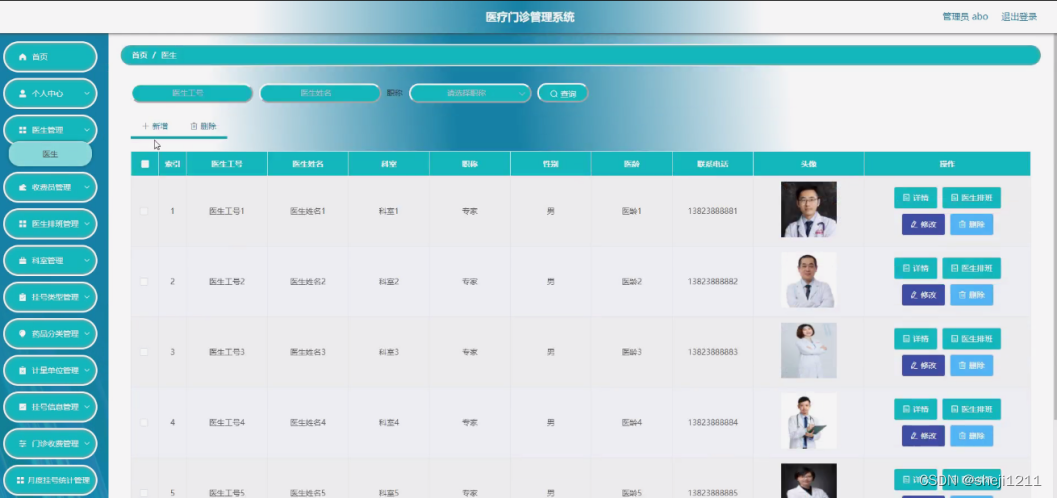Expand the 收费员管理 sidebar menu

pos(51,187)
